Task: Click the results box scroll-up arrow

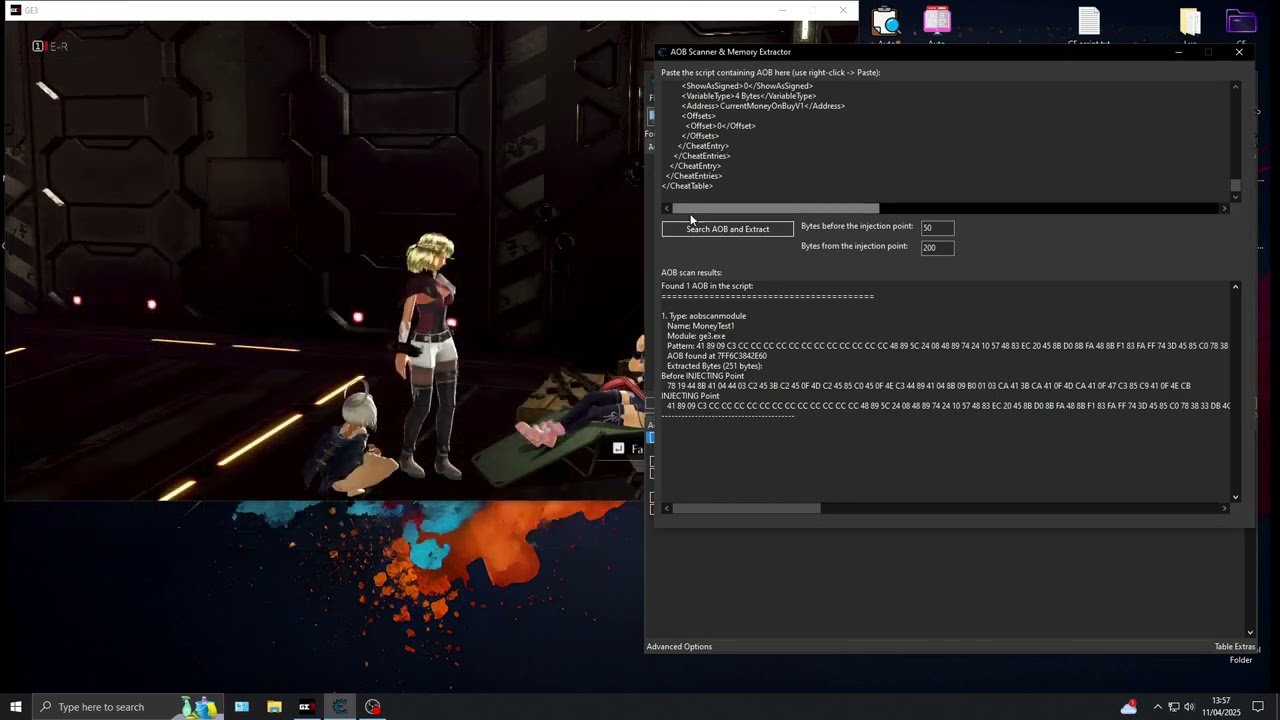Action: tap(1235, 287)
